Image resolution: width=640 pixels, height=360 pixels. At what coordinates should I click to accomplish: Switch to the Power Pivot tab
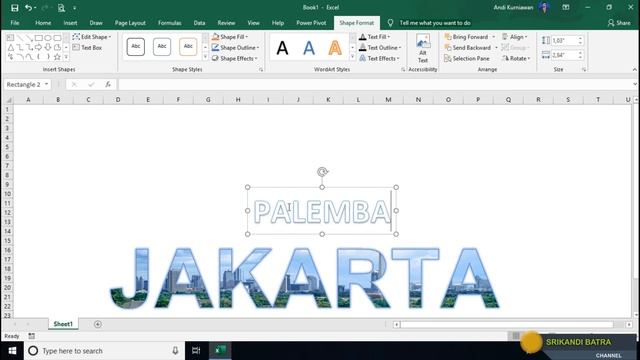(x=311, y=23)
